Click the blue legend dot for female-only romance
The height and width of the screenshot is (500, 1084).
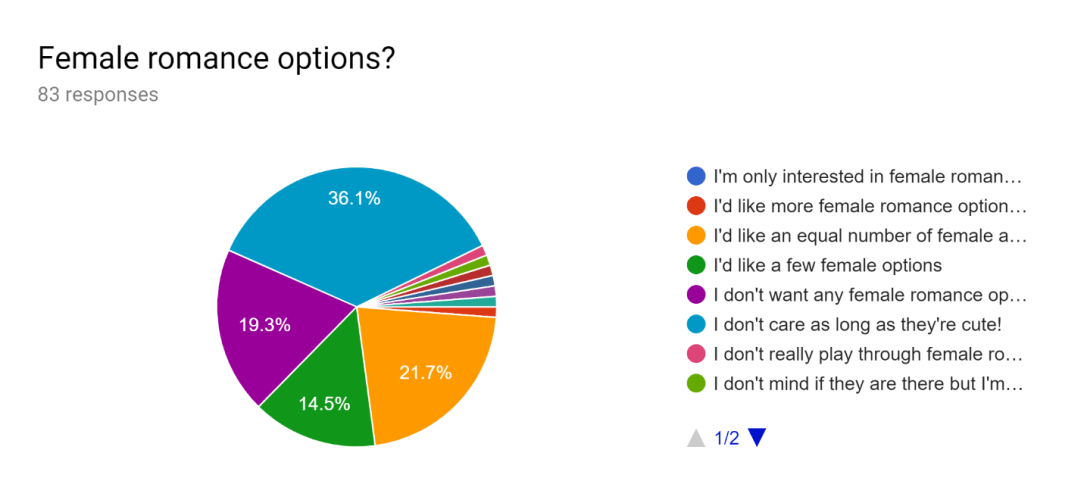click(x=696, y=177)
